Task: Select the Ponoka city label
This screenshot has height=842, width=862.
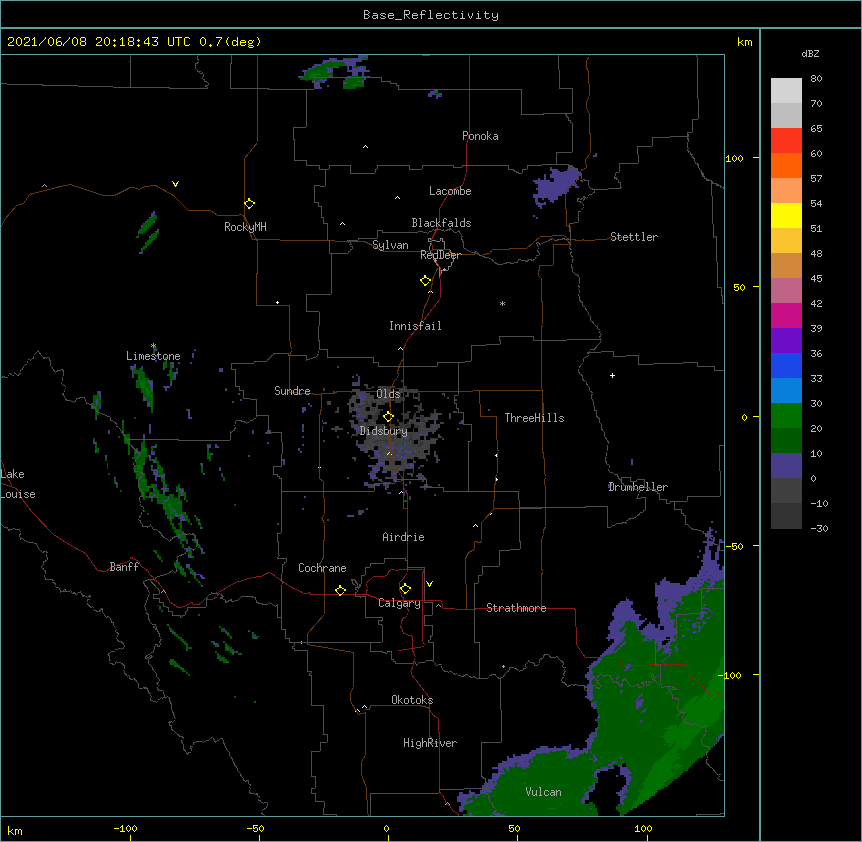Action: click(x=480, y=136)
